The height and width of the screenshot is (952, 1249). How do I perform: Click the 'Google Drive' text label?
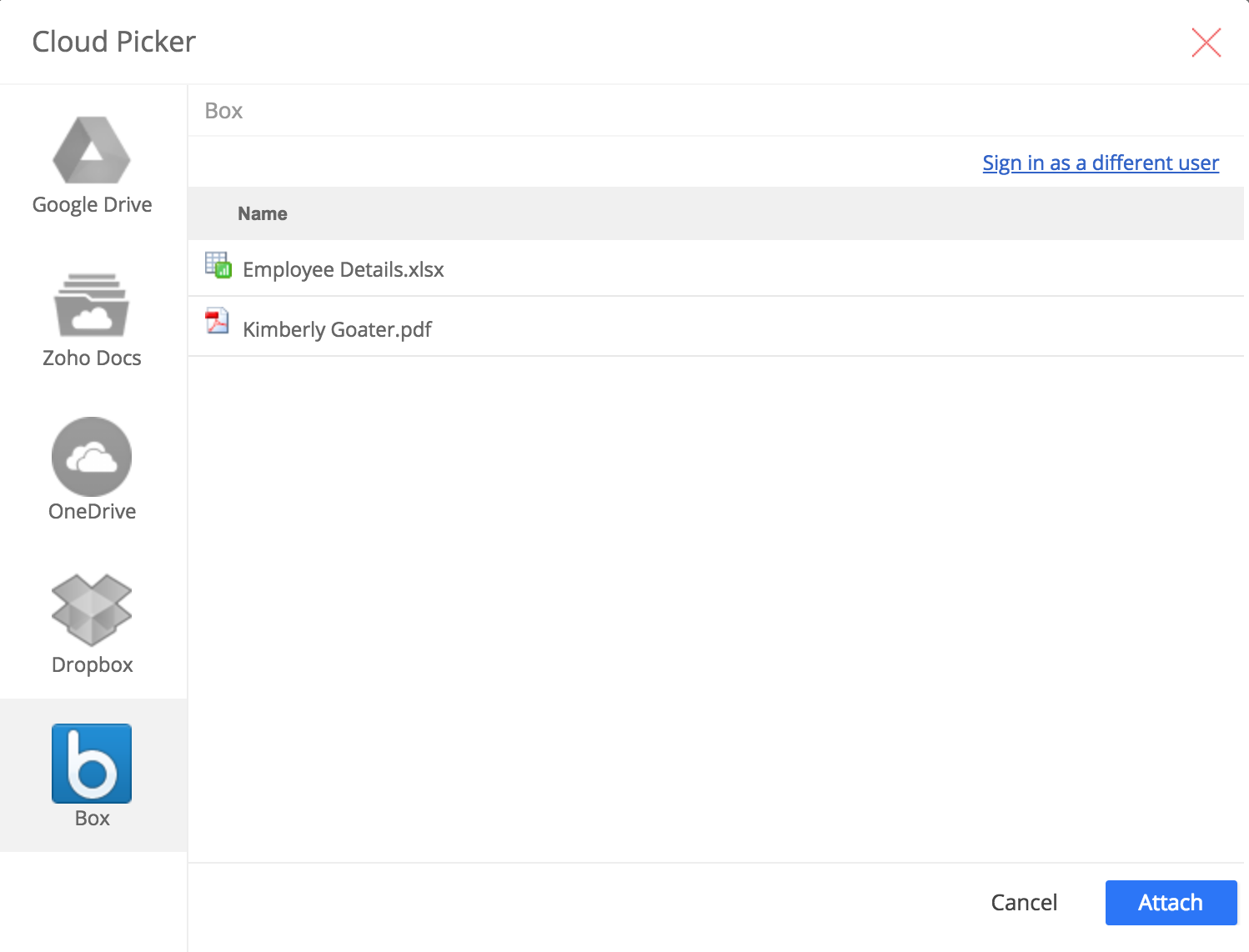pos(92,205)
